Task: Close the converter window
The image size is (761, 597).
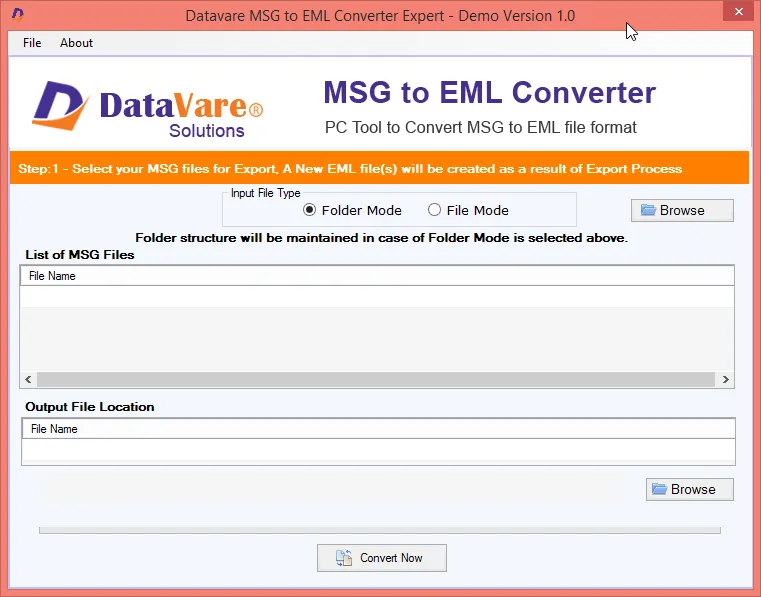Action: (738, 12)
